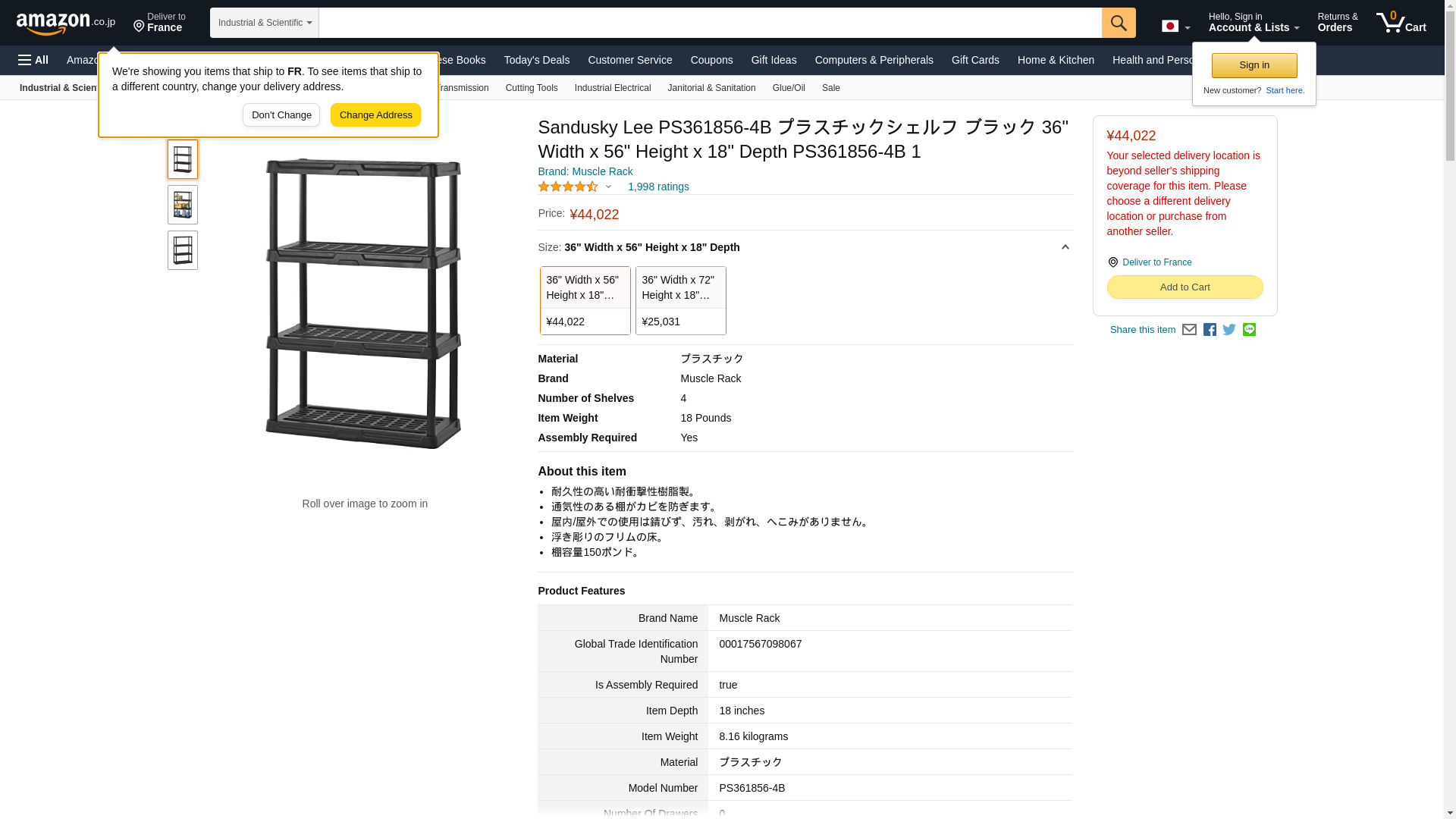Select the 36" Width x 72" Height size option
Screen dimensions: 1456x819
(x=680, y=300)
